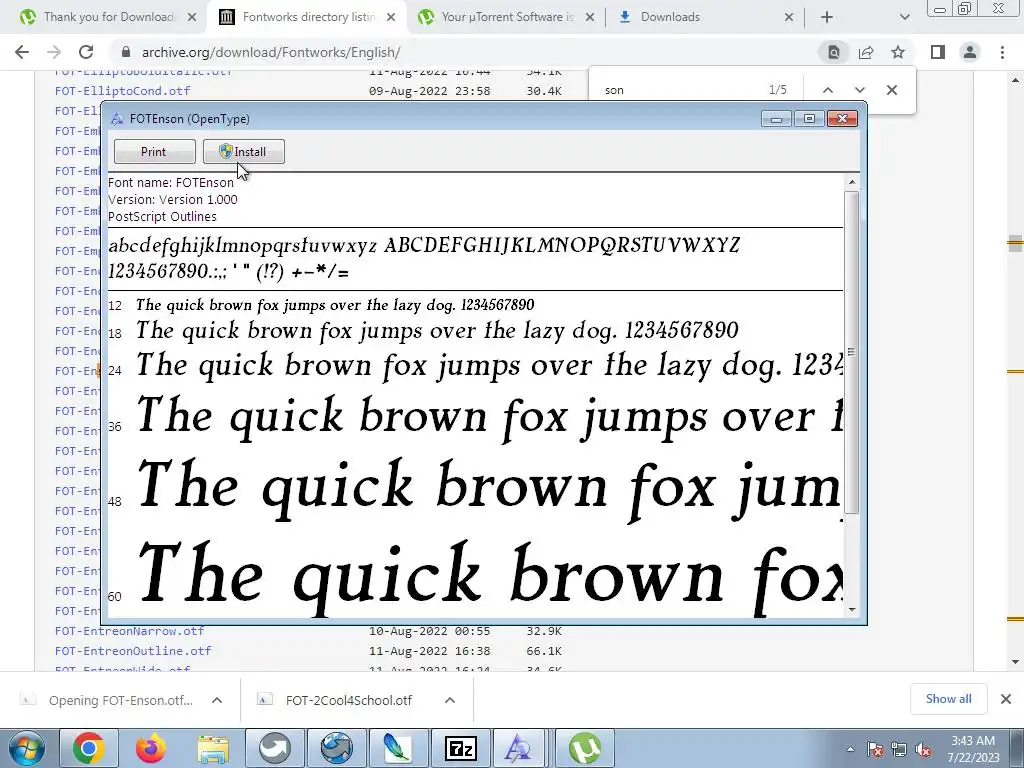Click Show all downloads

click(x=948, y=699)
